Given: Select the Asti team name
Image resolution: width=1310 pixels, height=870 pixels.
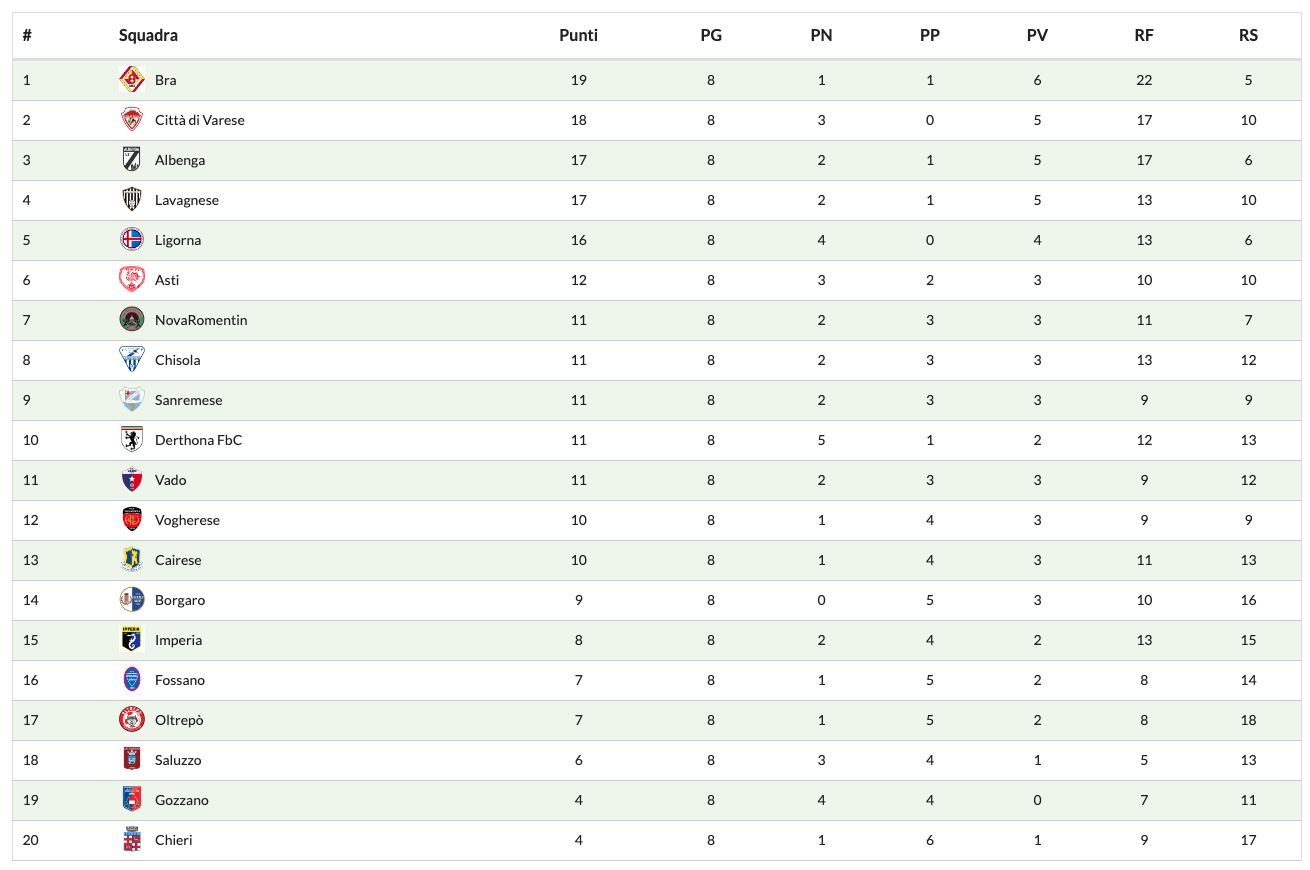Looking at the screenshot, I should click(167, 280).
